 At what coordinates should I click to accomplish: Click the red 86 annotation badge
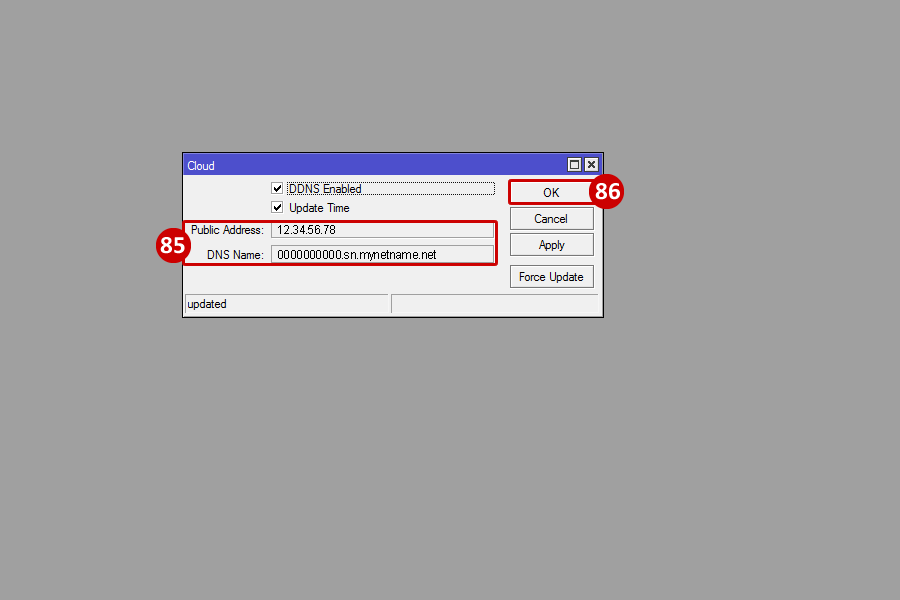click(607, 191)
